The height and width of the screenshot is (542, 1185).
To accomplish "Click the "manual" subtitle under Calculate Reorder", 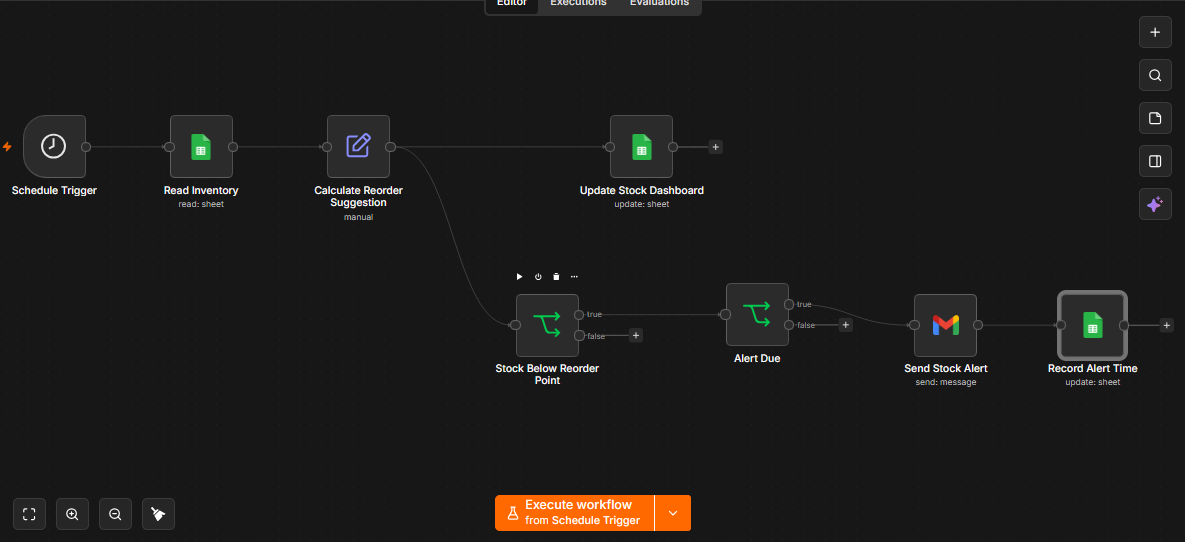I will click(358, 218).
